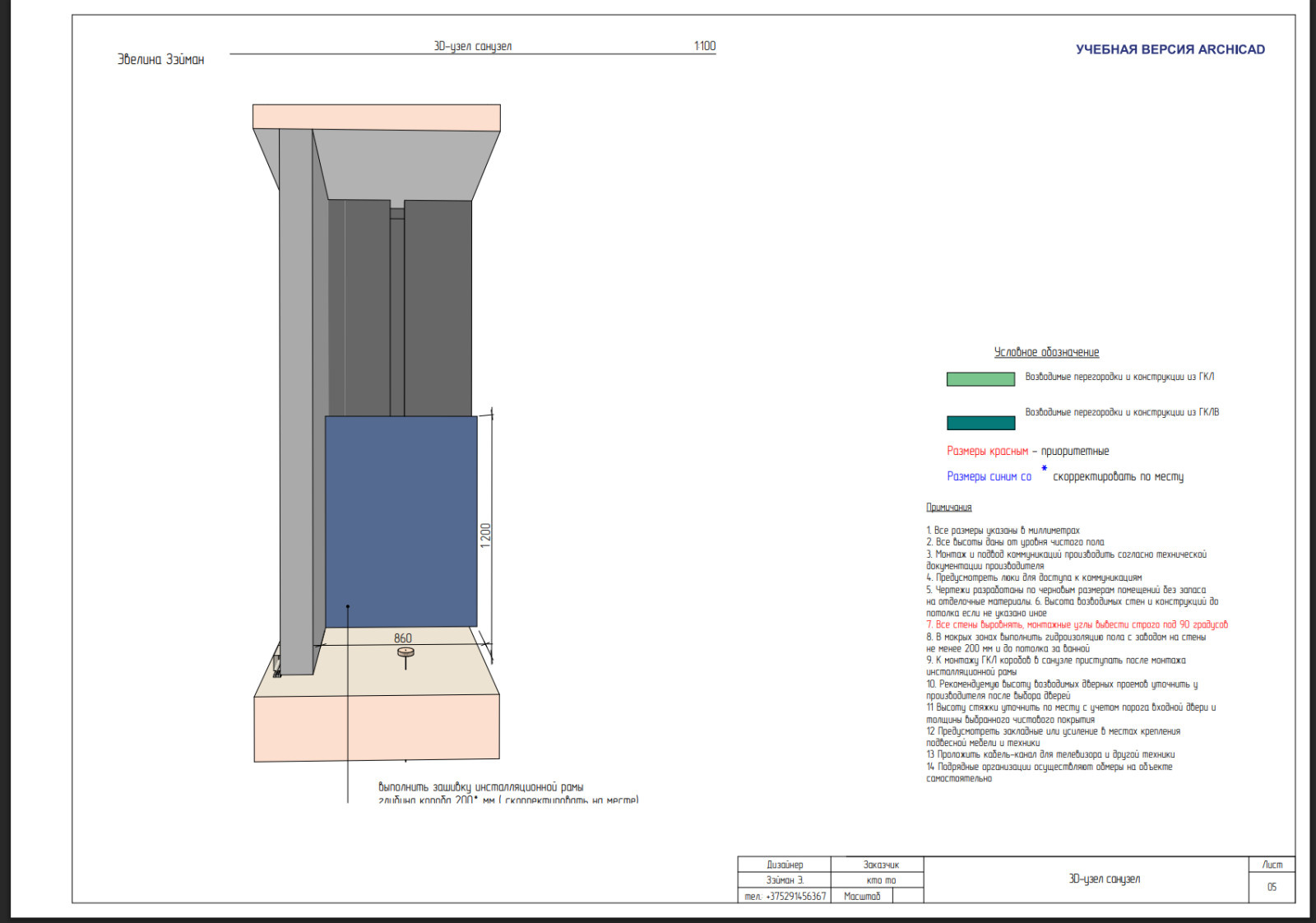Click the floor drain symbol
1316x923 pixels.
405,653
